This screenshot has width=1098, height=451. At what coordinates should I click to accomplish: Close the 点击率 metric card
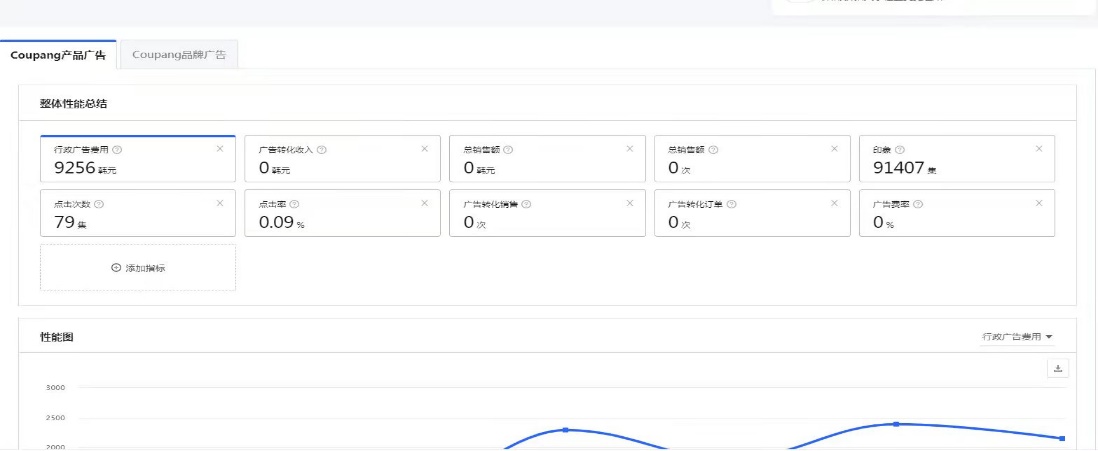pyautogui.click(x=425, y=202)
